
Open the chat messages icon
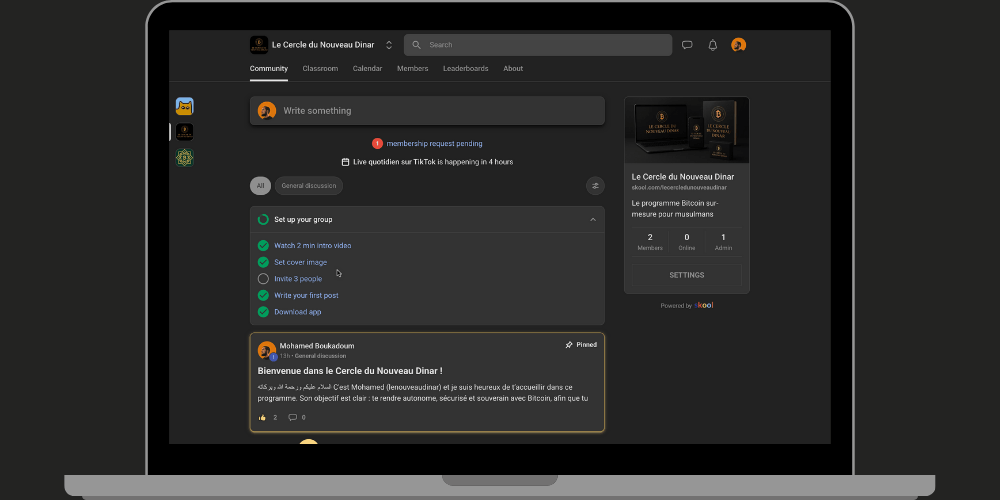[x=687, y=45]
